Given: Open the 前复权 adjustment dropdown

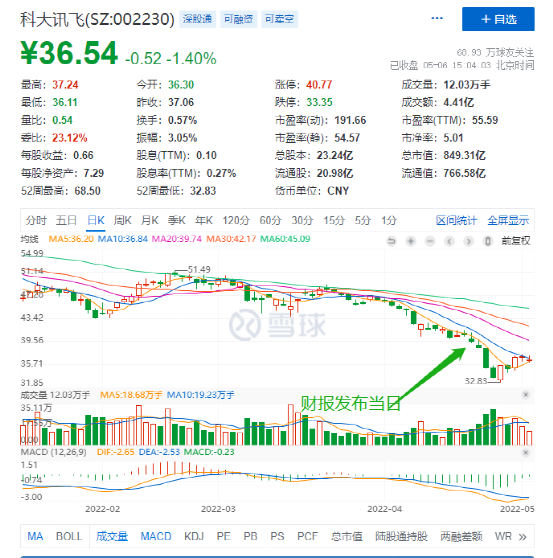Looking at the screenshot, I should pos(516,241).
